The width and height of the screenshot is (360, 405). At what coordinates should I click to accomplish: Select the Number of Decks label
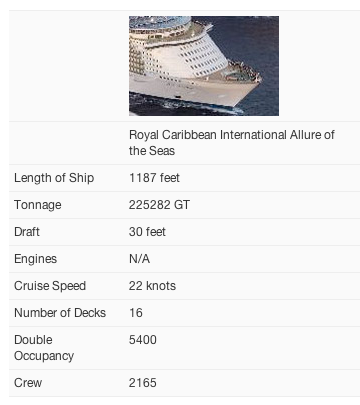[60, 313]
